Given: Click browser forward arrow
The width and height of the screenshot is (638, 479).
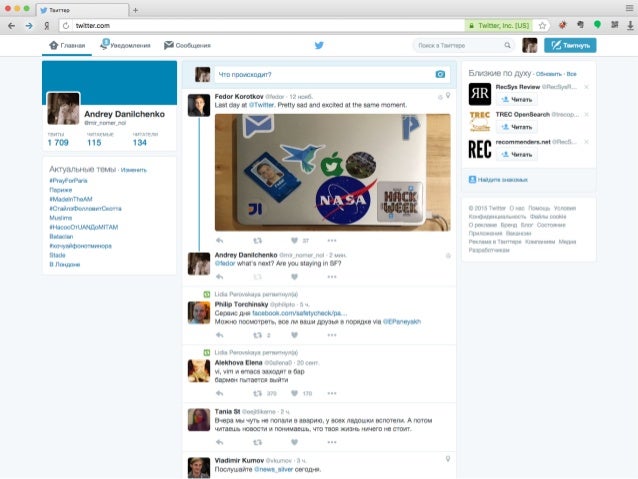Looking at the screenshot, I should click(x=29, y=26).
